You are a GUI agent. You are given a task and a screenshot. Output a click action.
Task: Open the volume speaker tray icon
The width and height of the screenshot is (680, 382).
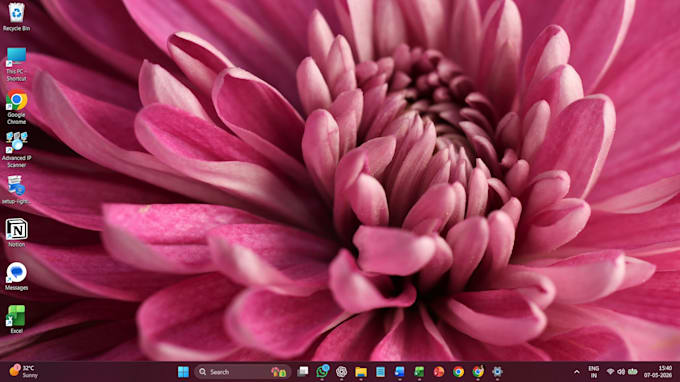coord(621,372)
